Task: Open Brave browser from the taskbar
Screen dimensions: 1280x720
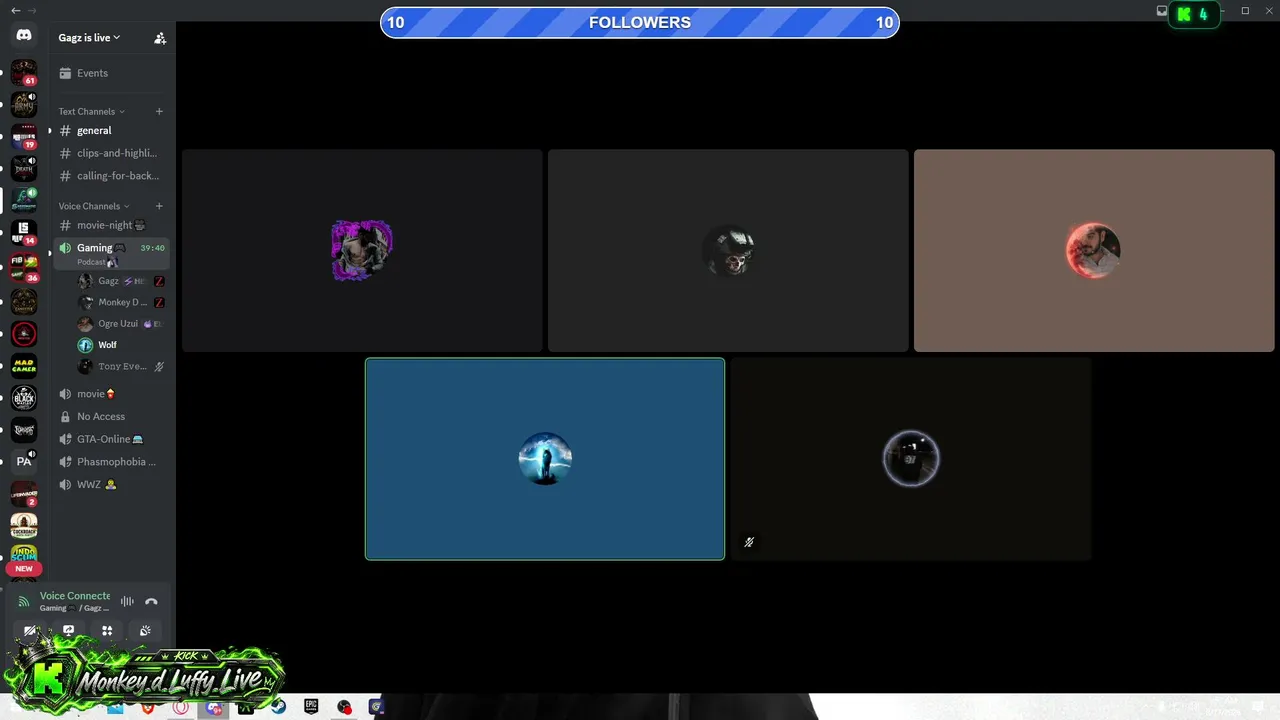Action: [x=147, y=707]
